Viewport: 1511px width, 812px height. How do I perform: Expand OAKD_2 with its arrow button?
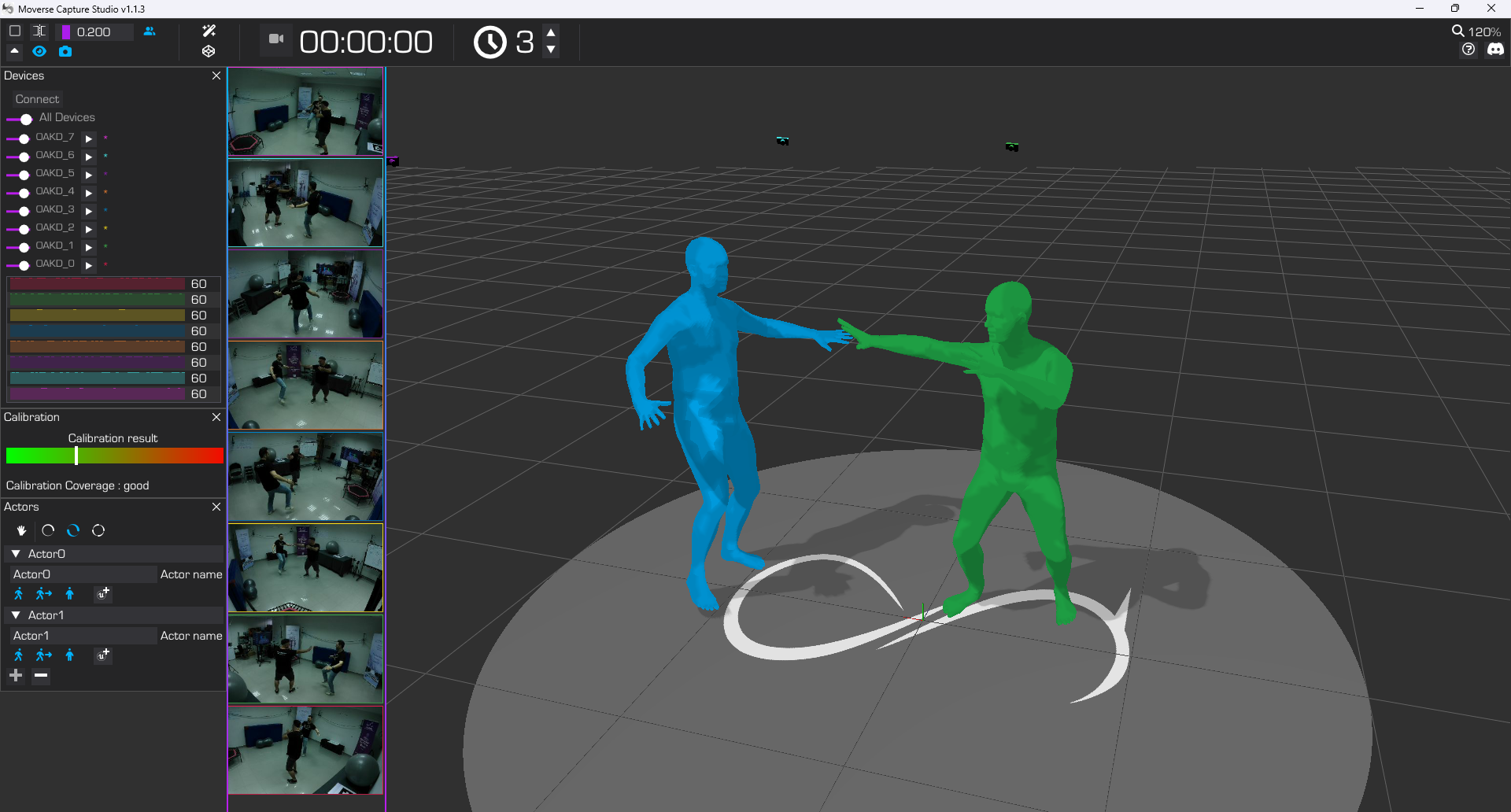pyautogui.click(x=89, y=229)
